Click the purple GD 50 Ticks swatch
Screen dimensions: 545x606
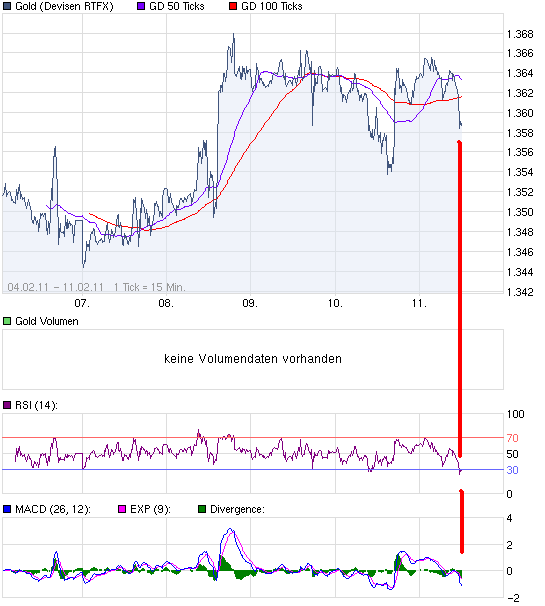pyautogui.click(x=141, y=6)
